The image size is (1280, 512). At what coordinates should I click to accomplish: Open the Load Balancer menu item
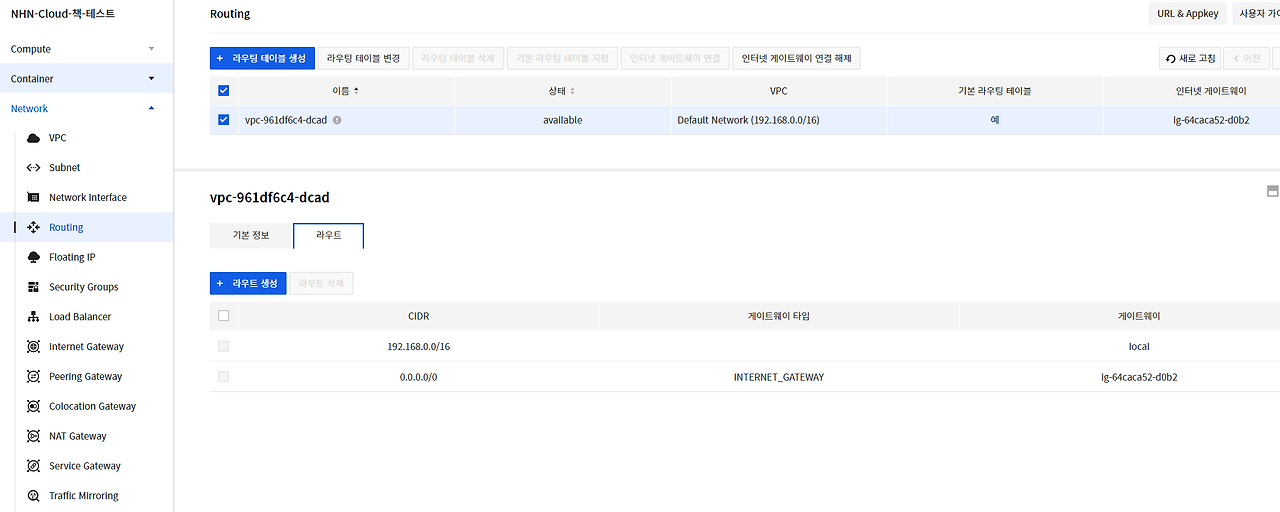tap(80, 317)
